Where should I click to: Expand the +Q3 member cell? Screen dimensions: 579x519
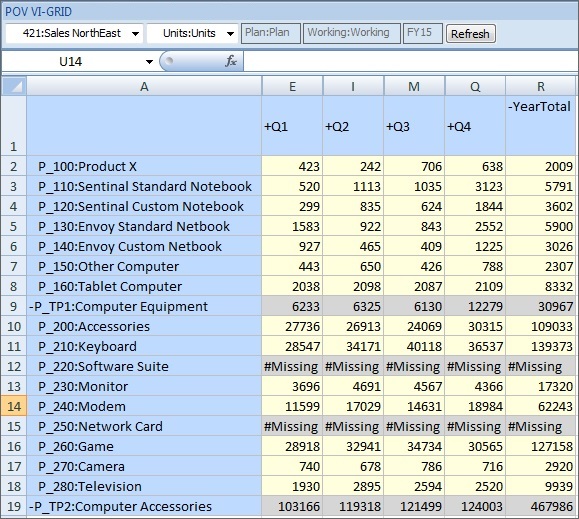click(414, 126)
